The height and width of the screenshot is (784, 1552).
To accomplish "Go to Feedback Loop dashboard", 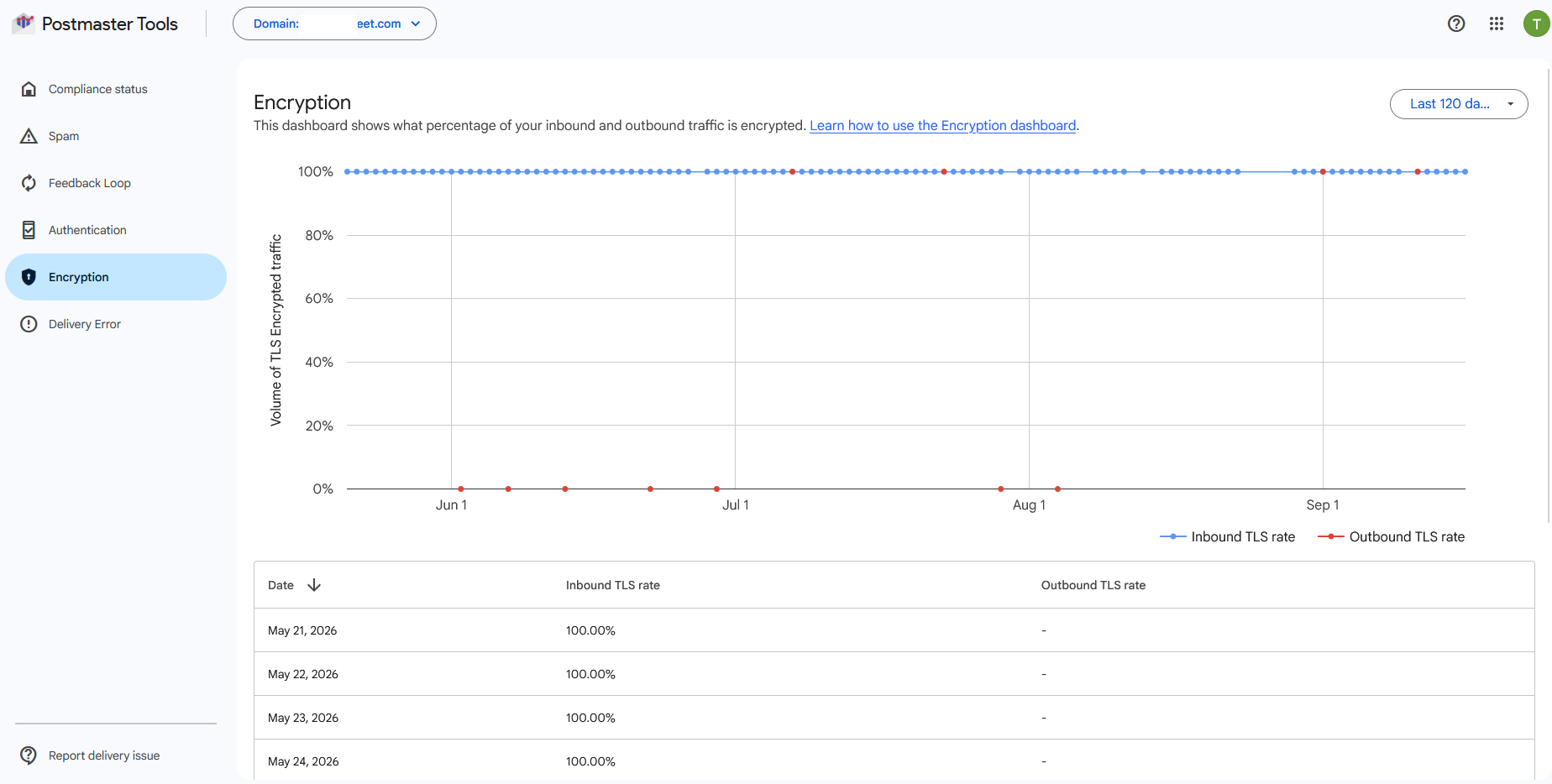I will 116,183.
